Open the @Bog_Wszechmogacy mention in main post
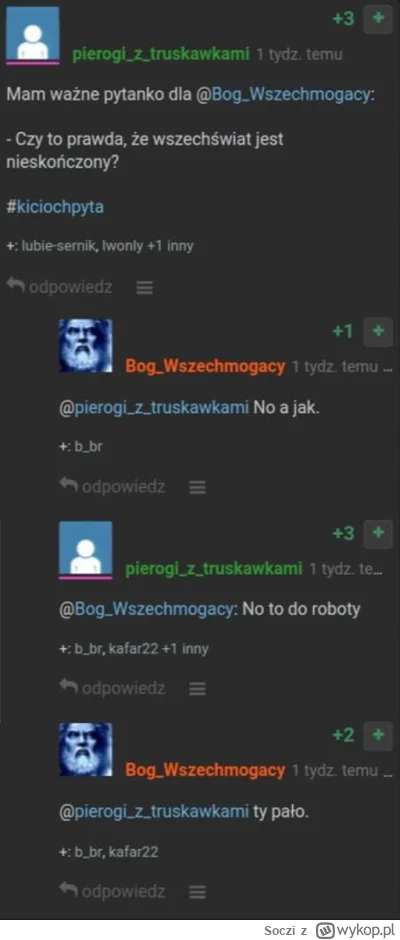The image size is (400, 940). (x=282, y=97)
